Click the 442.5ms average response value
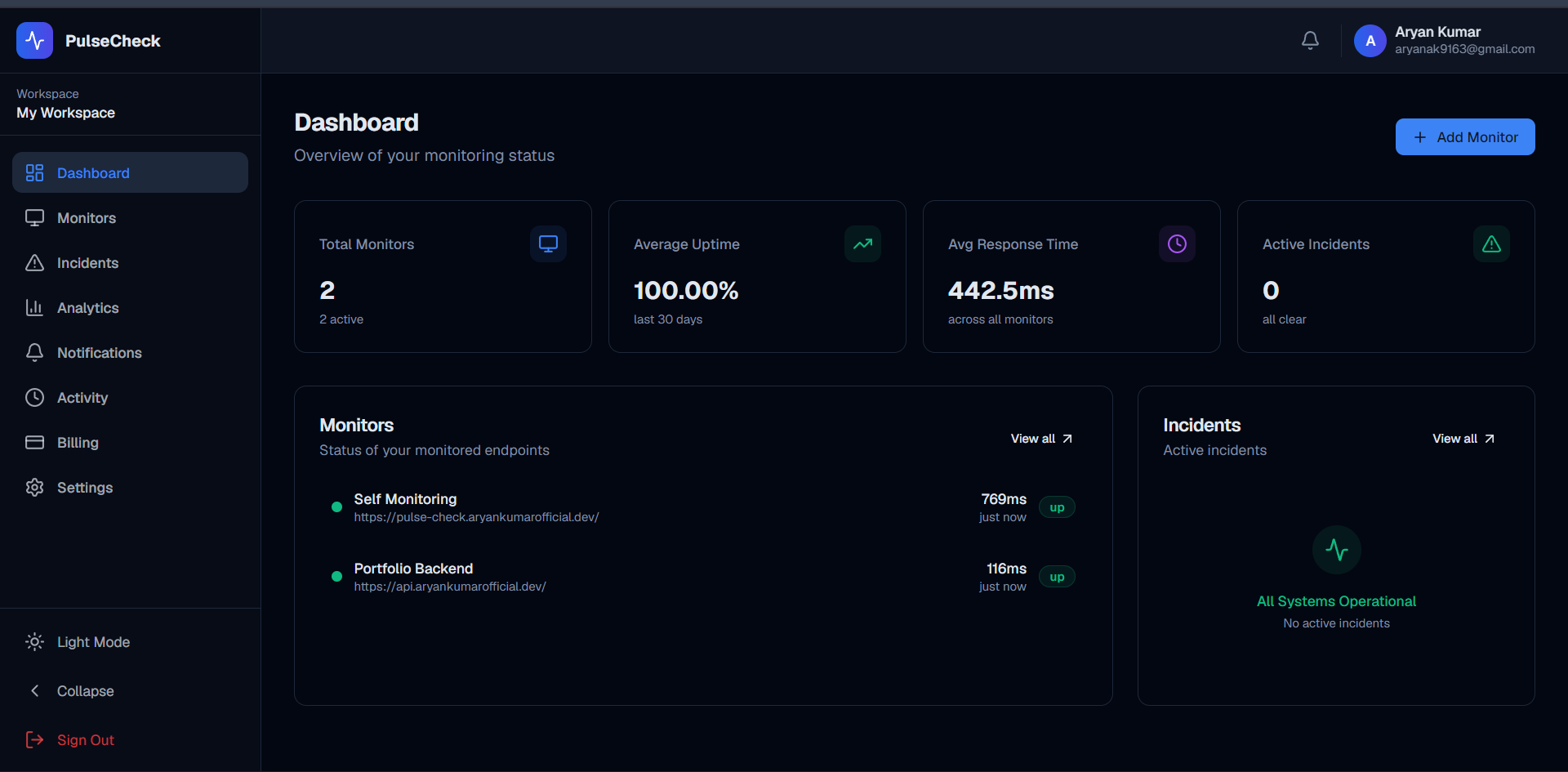Screen dimensions: 1568x772 [1000, 290]
